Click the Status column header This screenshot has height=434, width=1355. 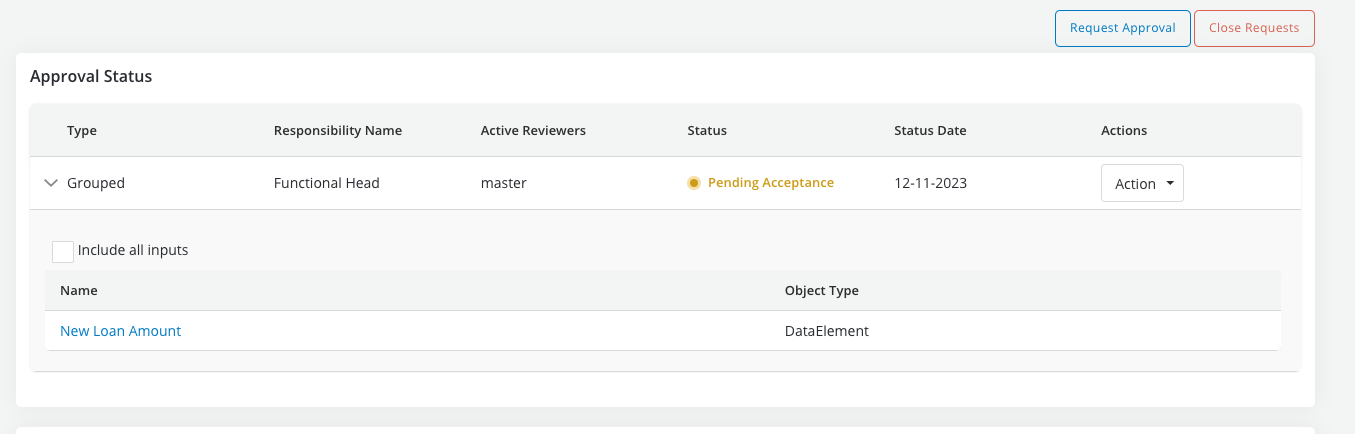pos(707,131)
